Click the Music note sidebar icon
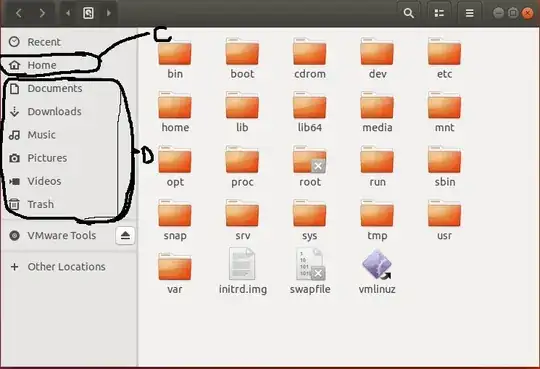Image resolution: width=540 pixels, height=369 pixels. (14, 135)
